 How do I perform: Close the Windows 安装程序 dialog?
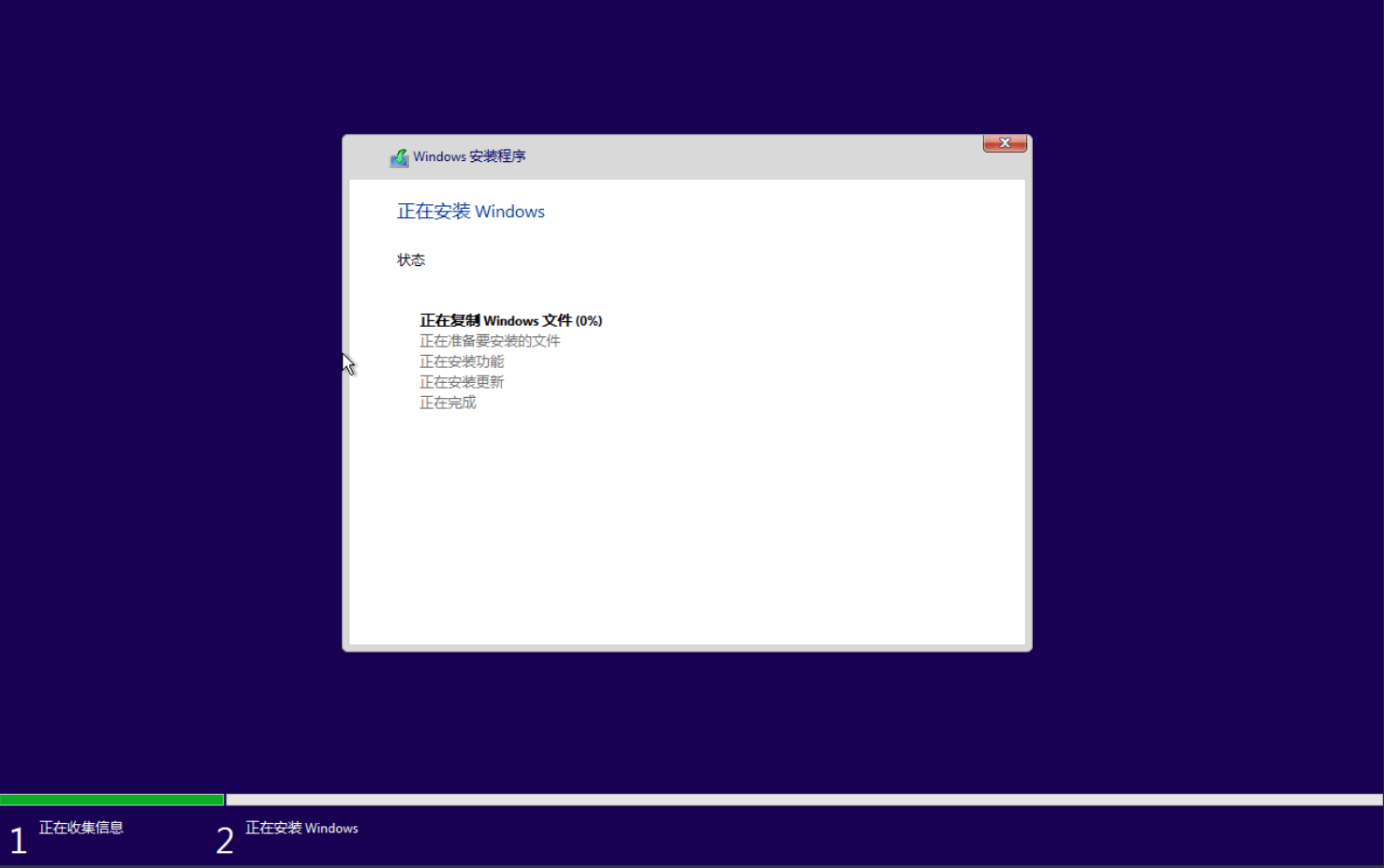(x=1004, y=142)
